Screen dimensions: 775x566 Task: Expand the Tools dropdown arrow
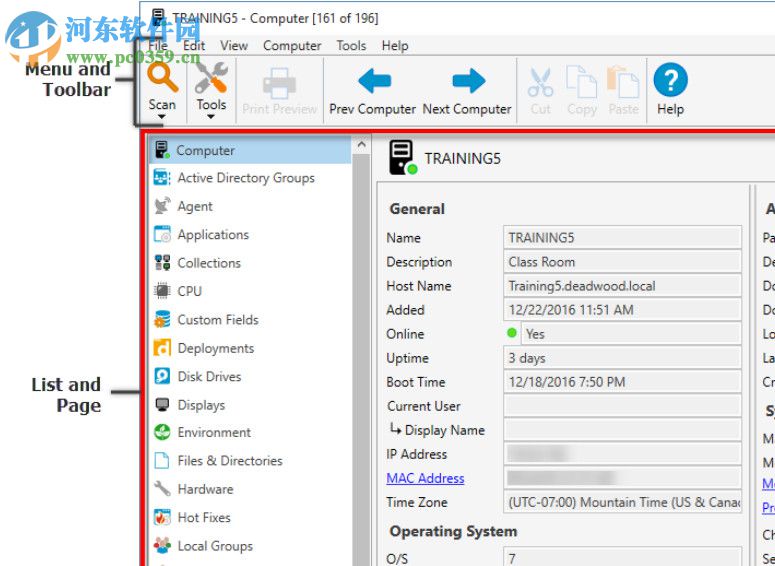(211, 117)
